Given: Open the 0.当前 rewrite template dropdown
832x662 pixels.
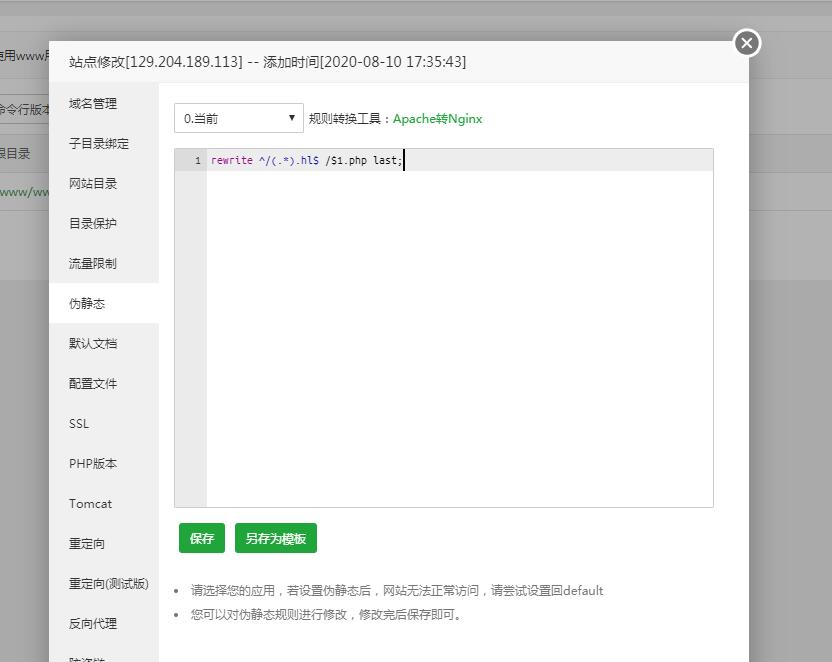Looking at the screenshot, I should (238, 118).
